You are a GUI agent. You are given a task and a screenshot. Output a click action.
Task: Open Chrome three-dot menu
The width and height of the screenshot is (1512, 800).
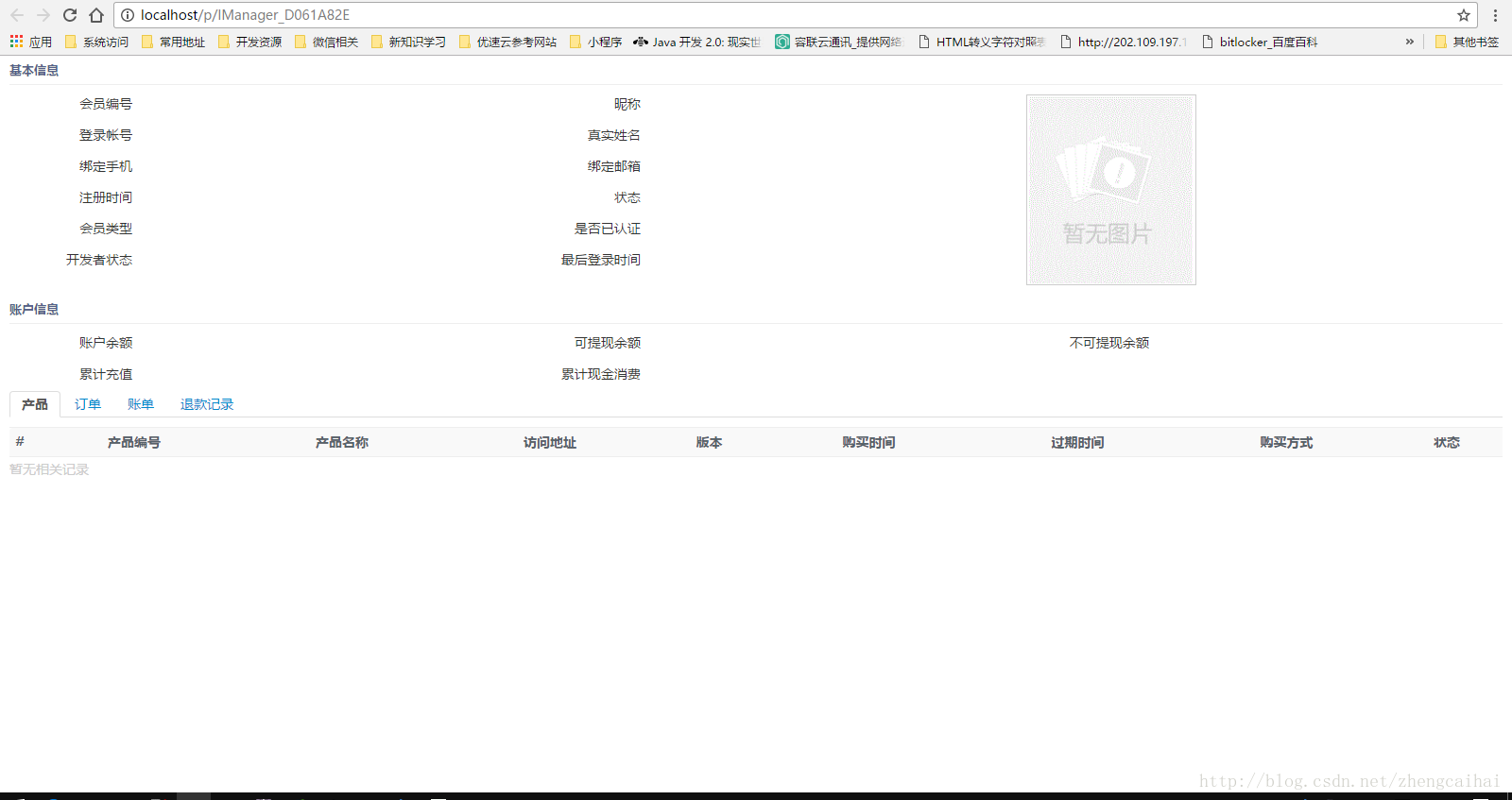(x=1495, y=15)
